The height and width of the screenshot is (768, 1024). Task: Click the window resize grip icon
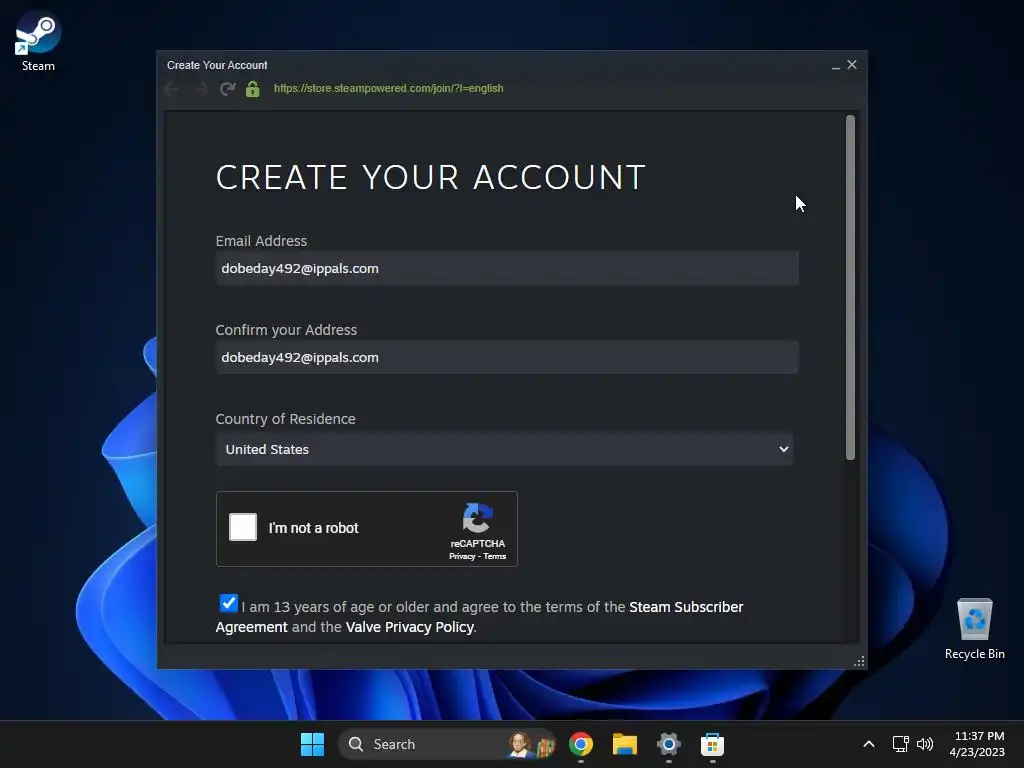[x=859, y=661]
